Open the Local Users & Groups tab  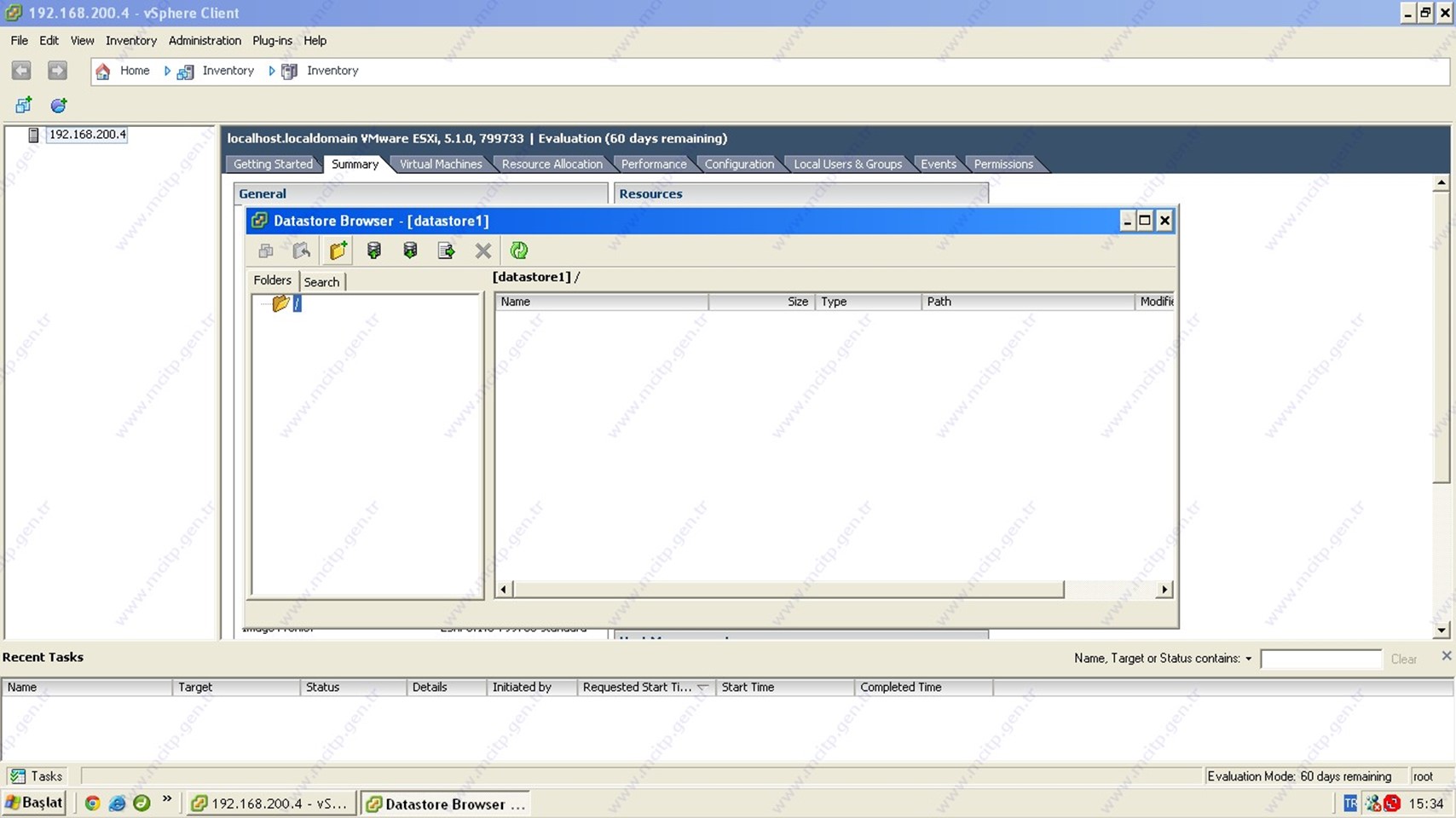click(x=847, y=164)
